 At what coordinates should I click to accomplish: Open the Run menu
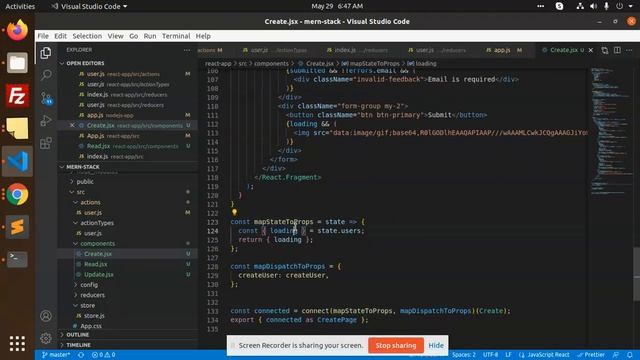coord(150,36)
